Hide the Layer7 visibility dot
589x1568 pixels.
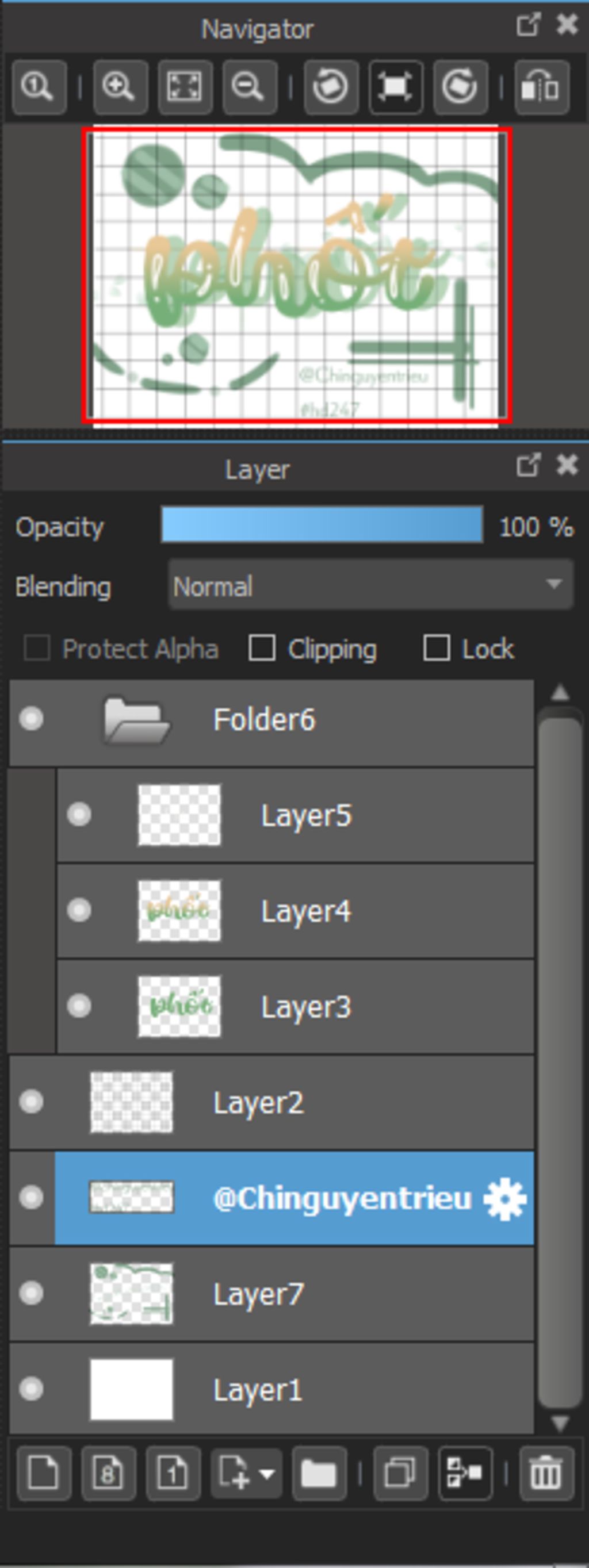(x=31, y=1294)
